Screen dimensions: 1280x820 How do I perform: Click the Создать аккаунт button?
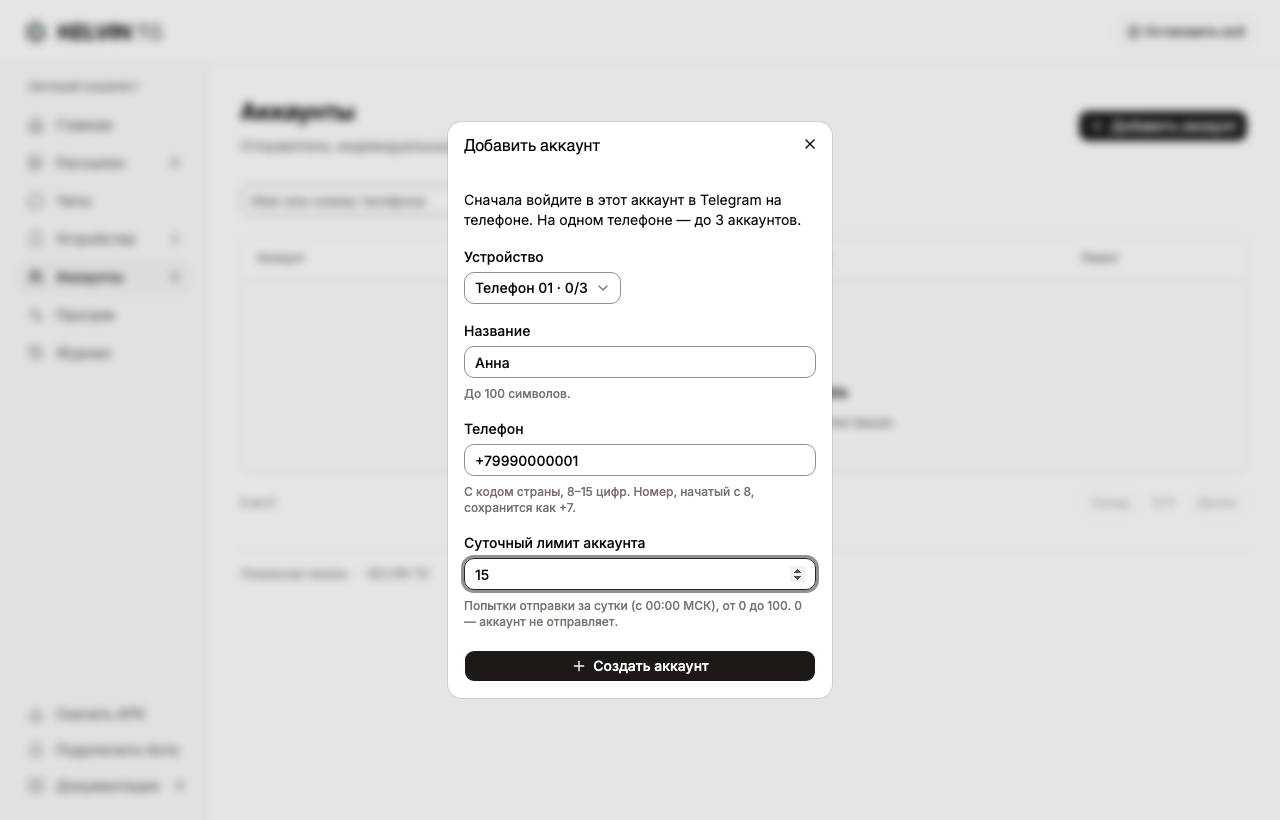coord(640,666)
